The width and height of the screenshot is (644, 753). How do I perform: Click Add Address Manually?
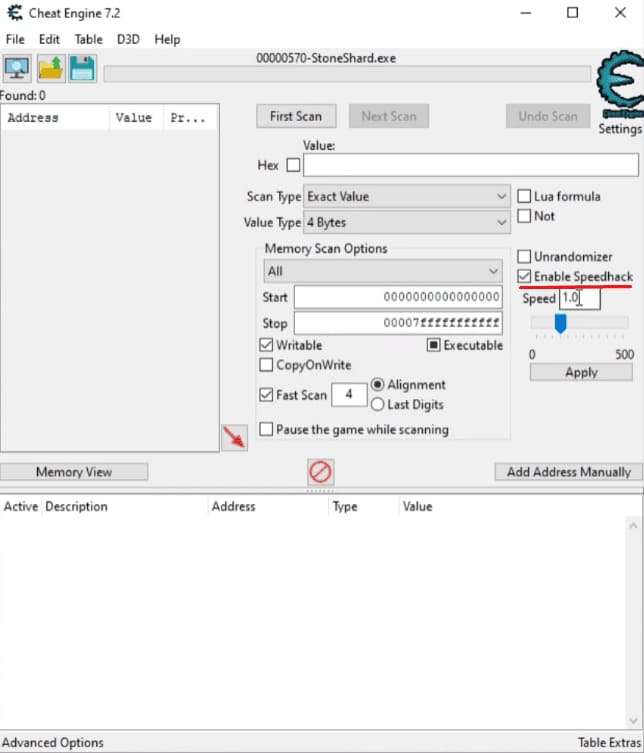[x=569, y=472]
